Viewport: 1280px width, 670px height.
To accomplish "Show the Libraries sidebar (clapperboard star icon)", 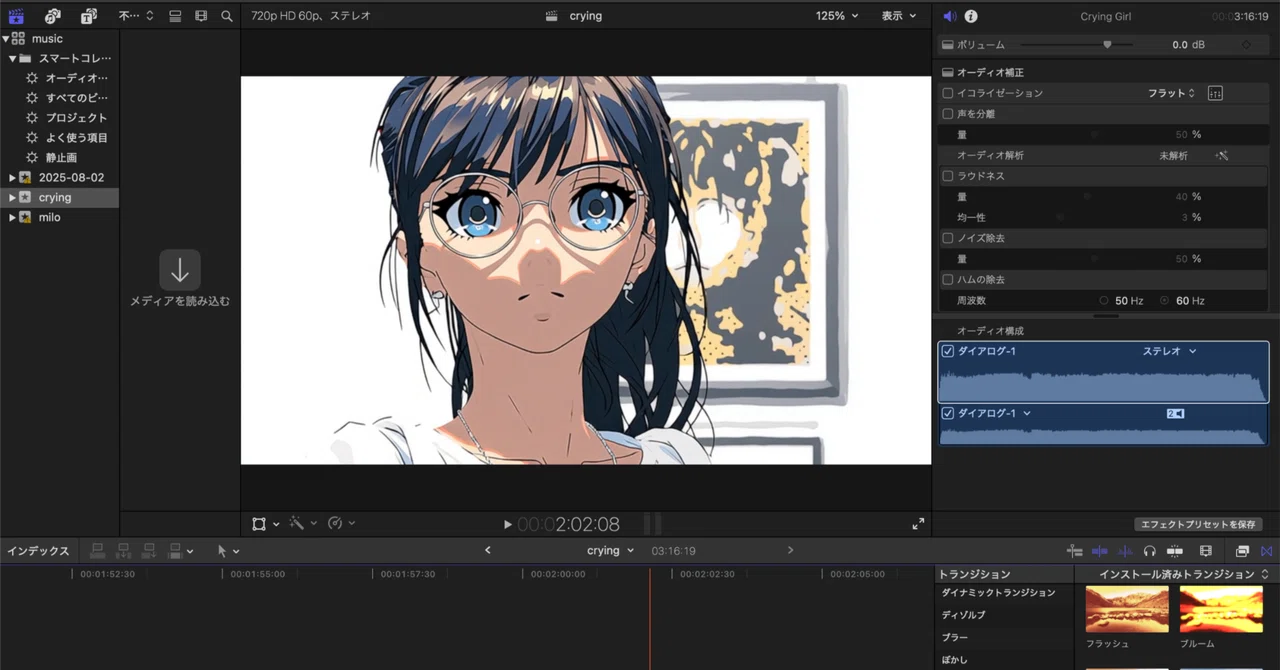I will [x=16, y=16].
